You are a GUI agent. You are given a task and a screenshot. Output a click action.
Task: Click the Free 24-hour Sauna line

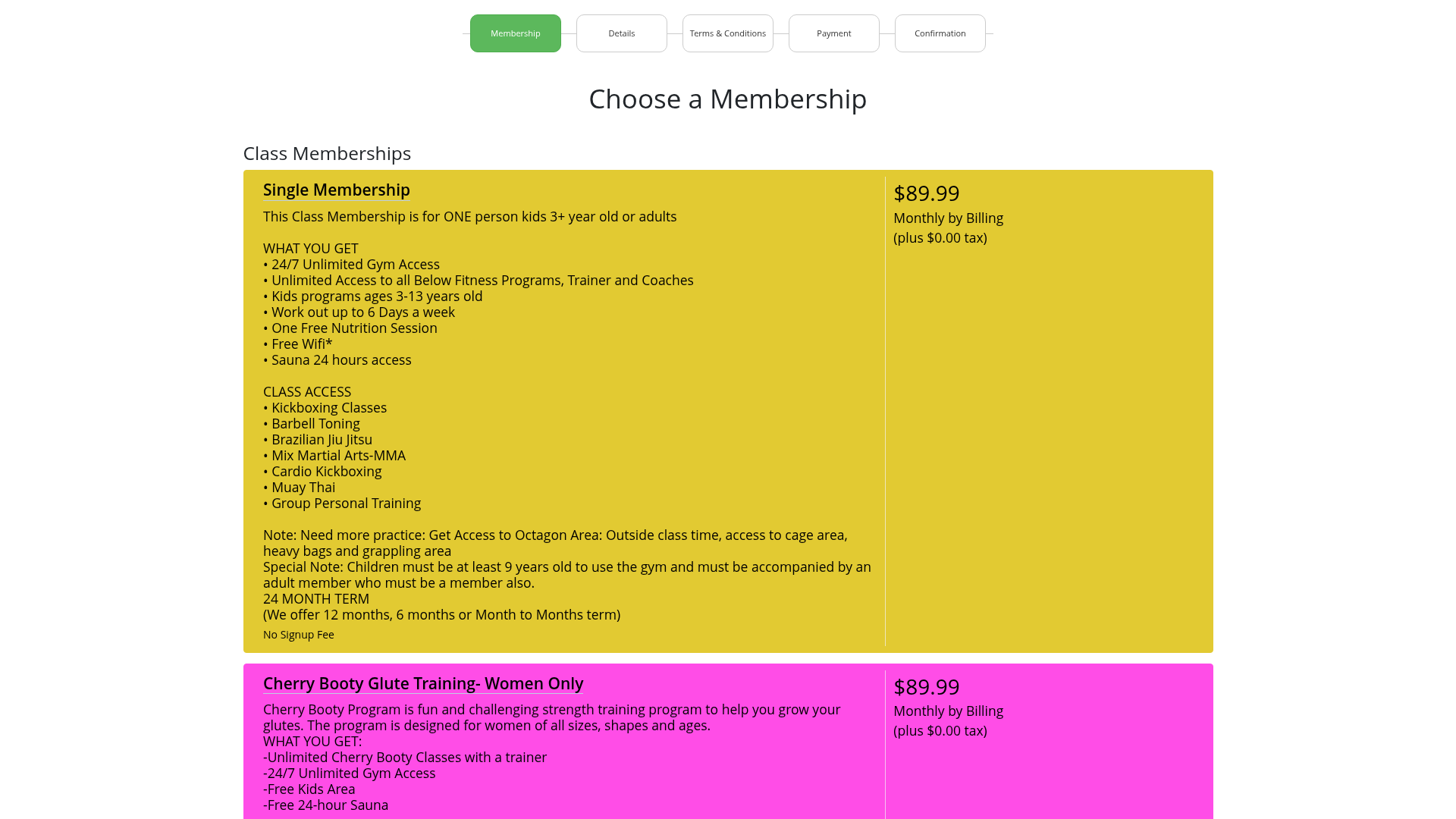(x=326, y=805)
